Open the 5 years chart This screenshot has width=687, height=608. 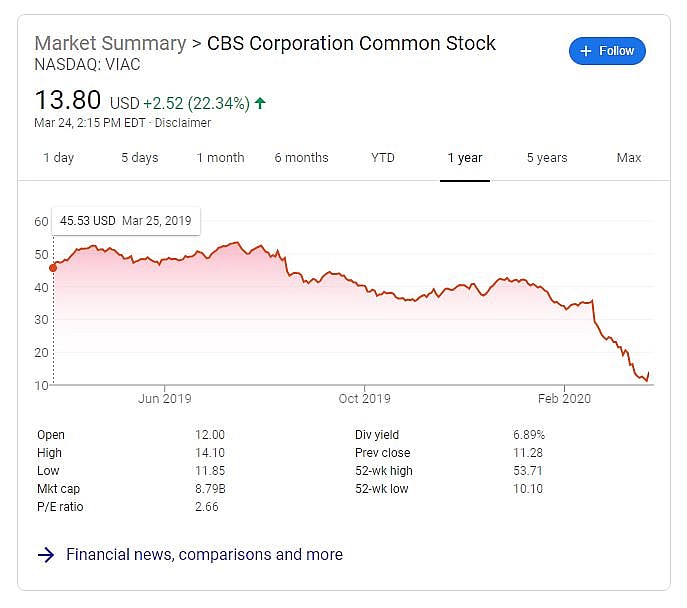coord(547,158)
